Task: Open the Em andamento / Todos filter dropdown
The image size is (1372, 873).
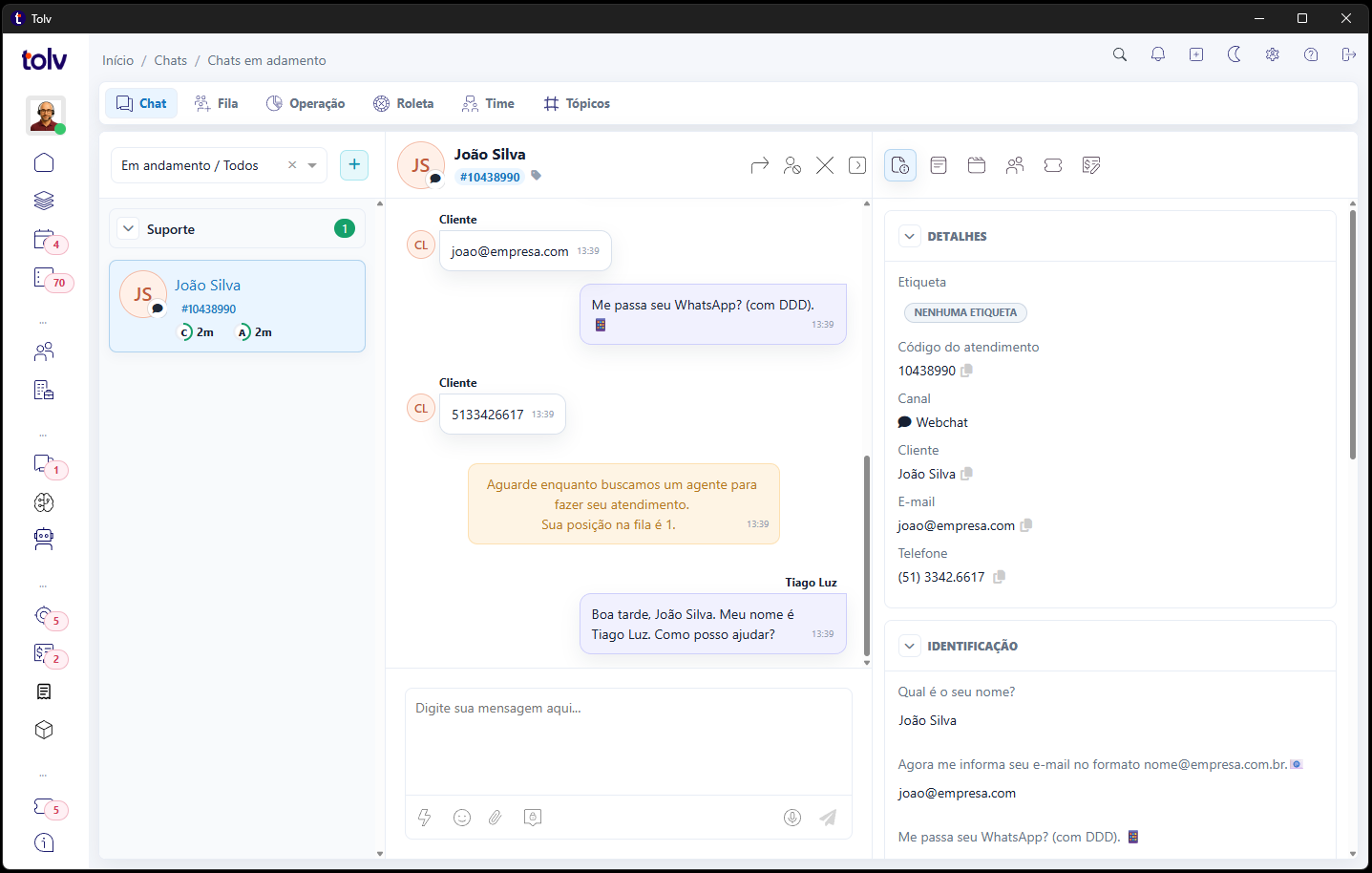Action: click(219, 165)
